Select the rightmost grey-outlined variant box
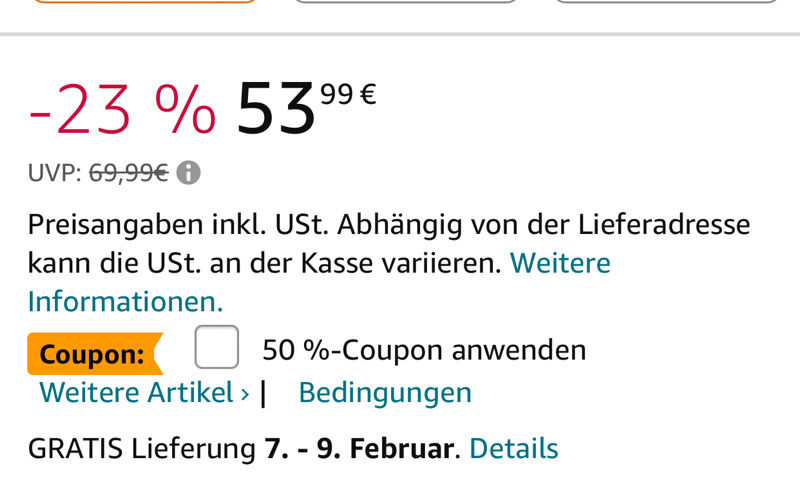This screenshot has height=486, width=800. 666,1
